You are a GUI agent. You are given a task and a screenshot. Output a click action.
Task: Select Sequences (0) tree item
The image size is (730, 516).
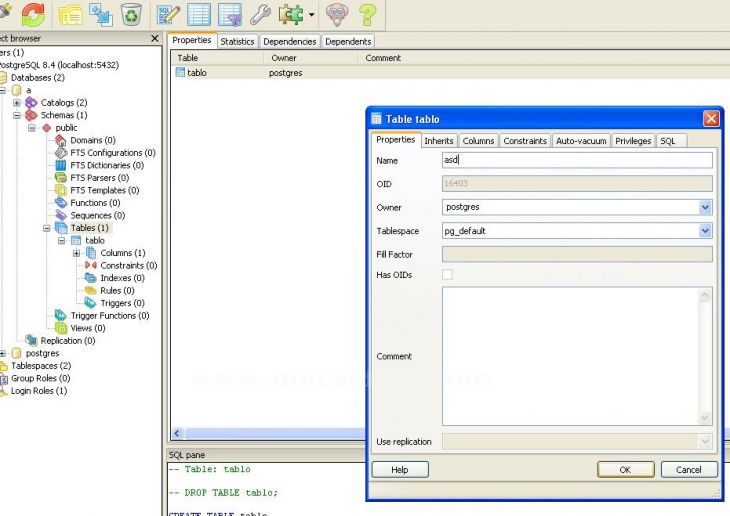coord(98,216)
